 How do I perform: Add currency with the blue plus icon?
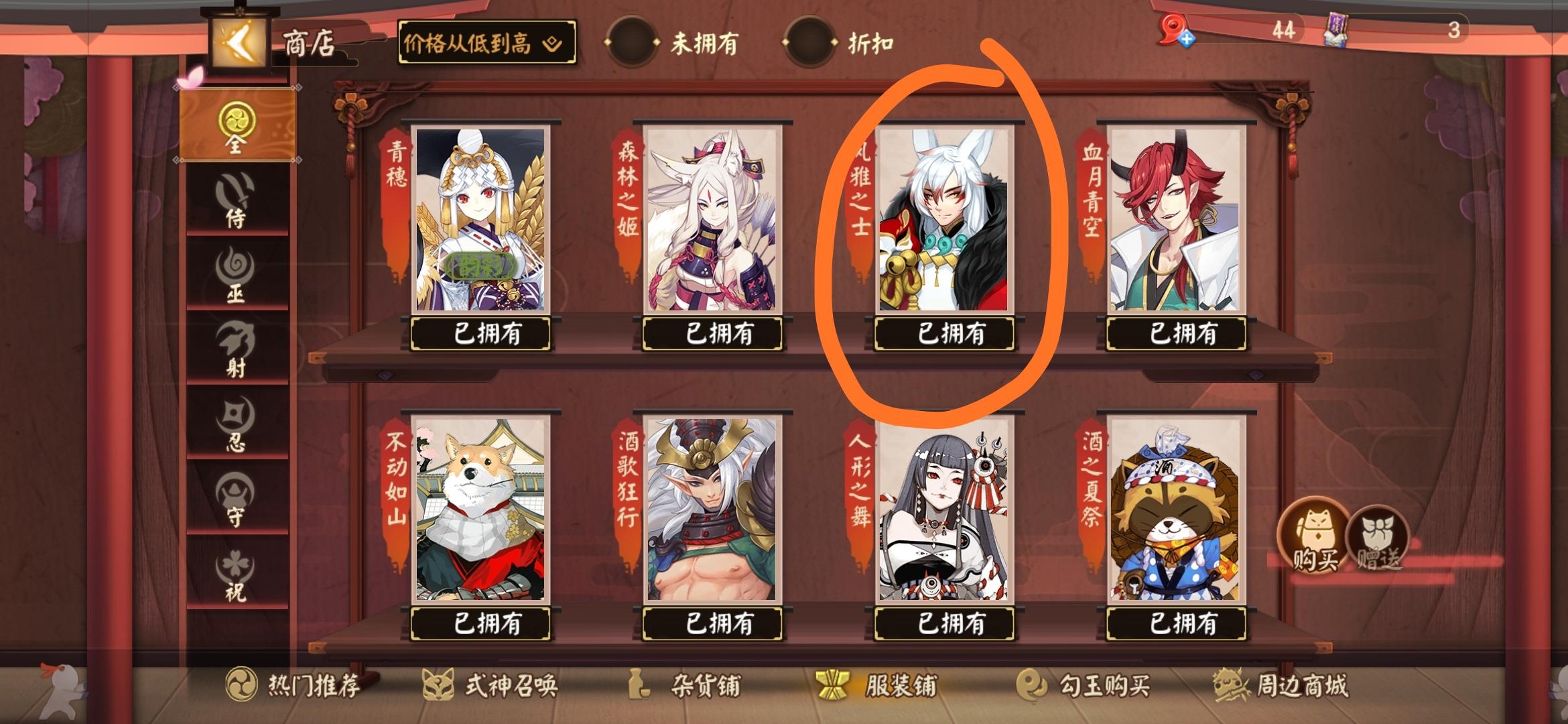(1187, 39)
